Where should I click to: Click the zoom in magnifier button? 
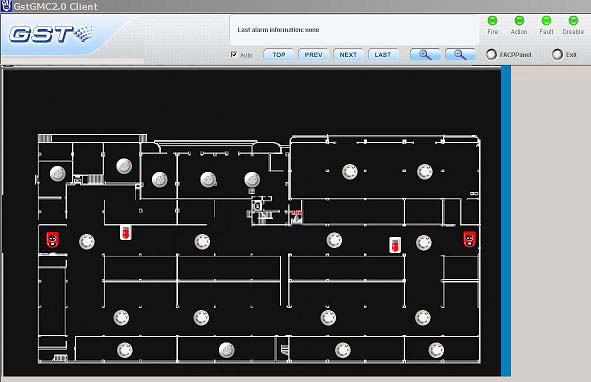click(x=425, y=55)
